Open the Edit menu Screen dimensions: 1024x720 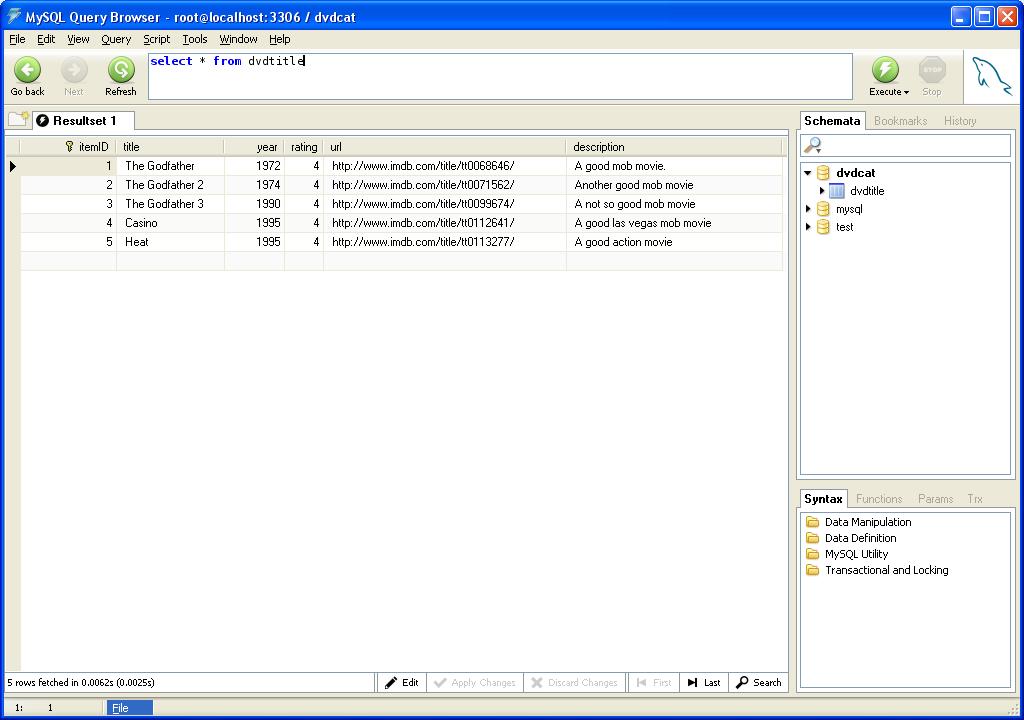click(x=46, y=39)
